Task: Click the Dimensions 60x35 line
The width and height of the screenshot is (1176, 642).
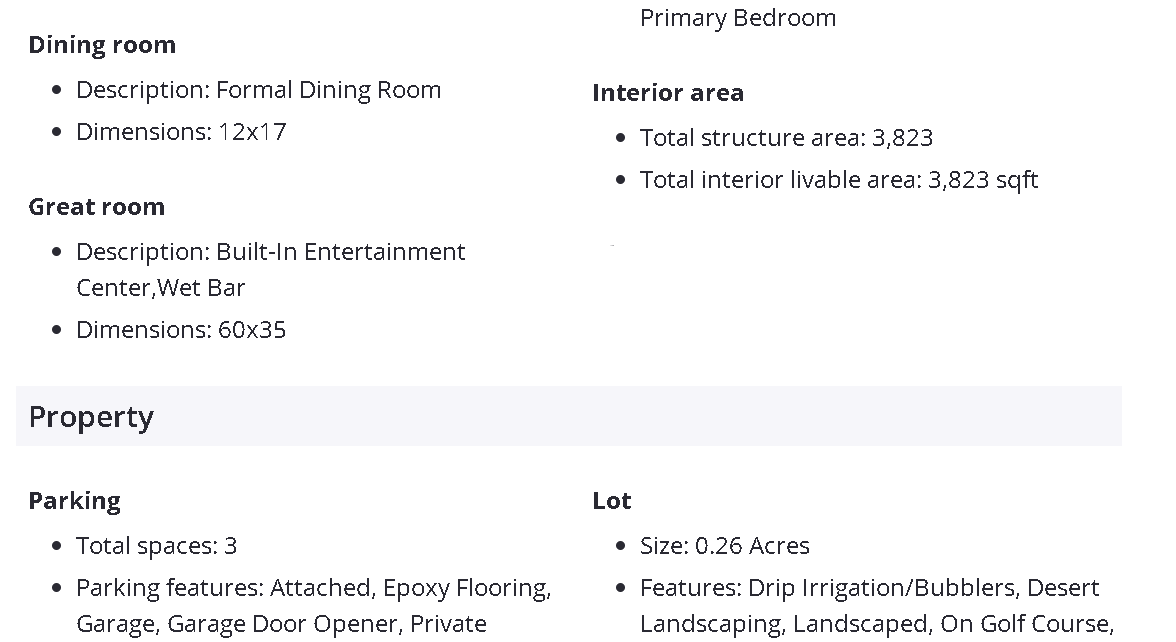Action: [x=181, y=330]
